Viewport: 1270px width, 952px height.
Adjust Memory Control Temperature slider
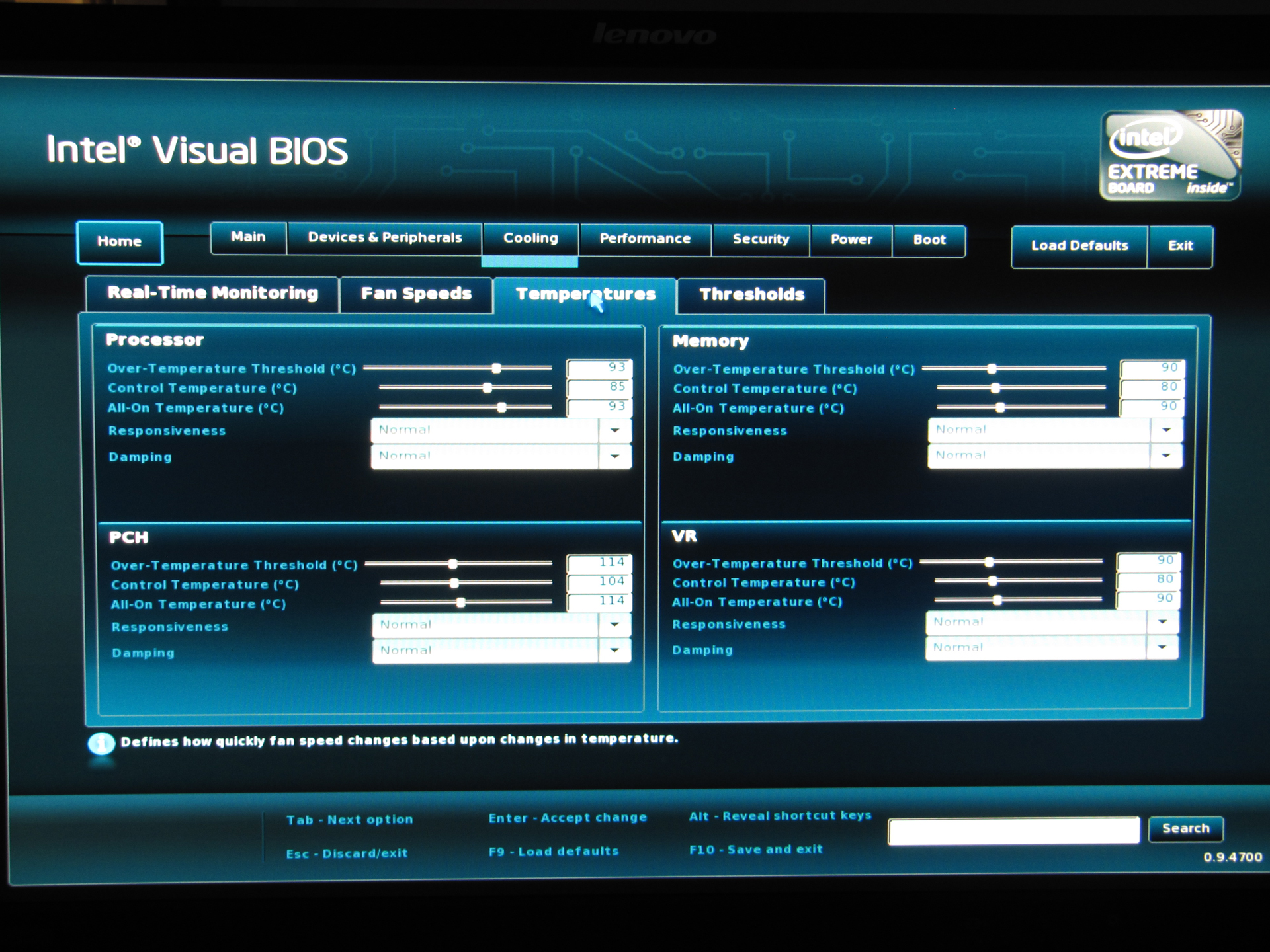tap(1021, 389)
